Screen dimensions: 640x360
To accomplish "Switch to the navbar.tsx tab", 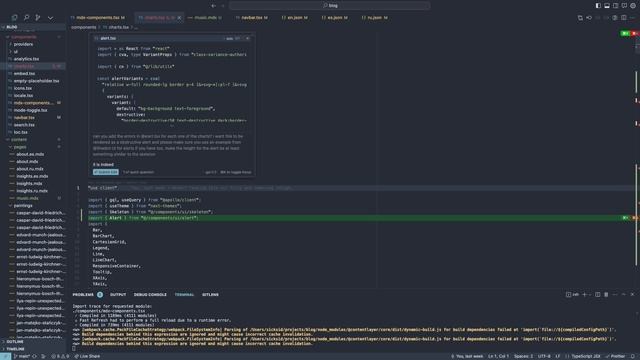I will point(252,18).
